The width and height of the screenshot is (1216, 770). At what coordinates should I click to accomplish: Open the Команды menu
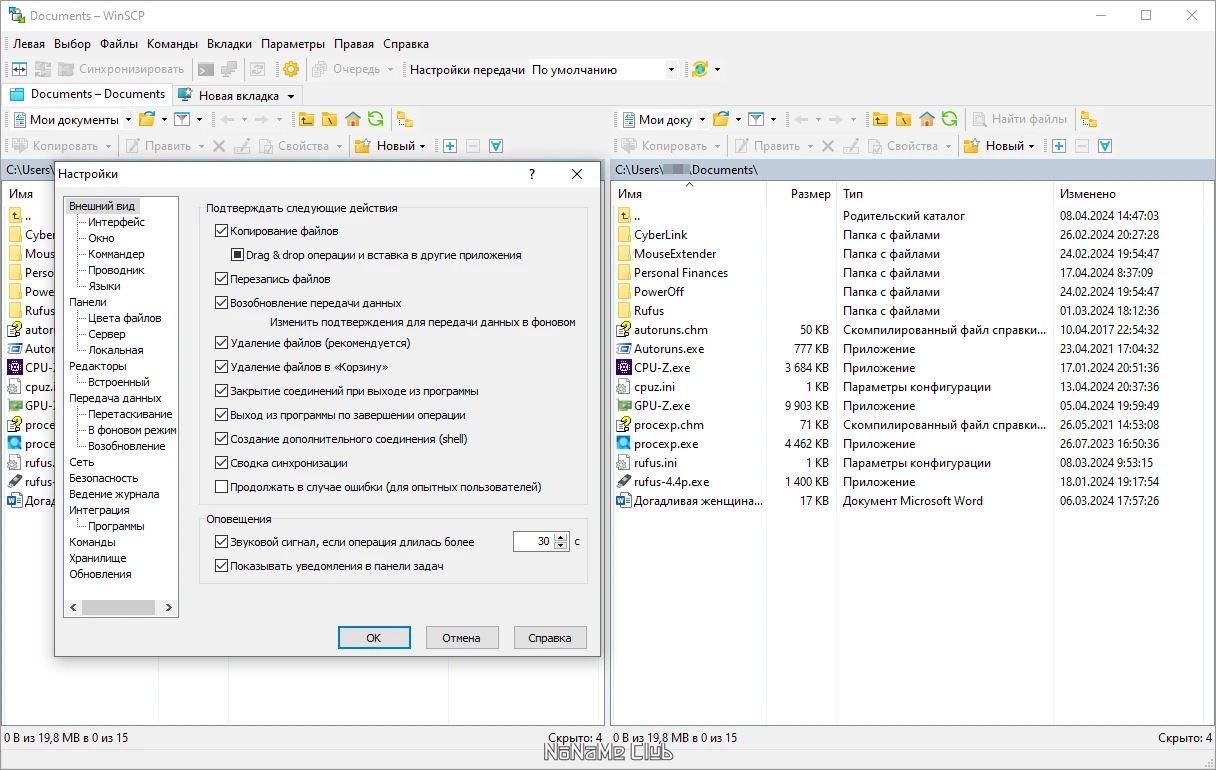pos(172,44)
